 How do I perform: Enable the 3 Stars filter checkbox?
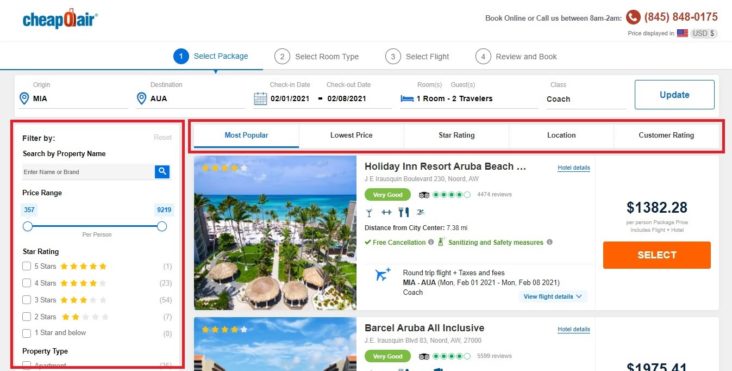coord(27,300)
